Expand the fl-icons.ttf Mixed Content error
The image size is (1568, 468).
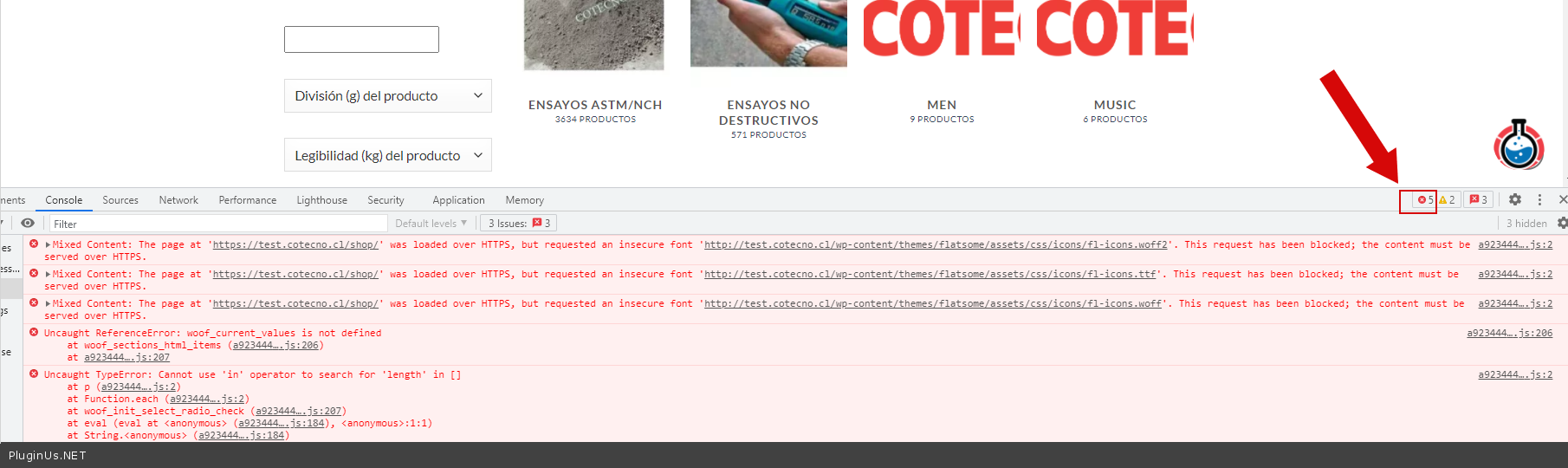pos(48,275)
